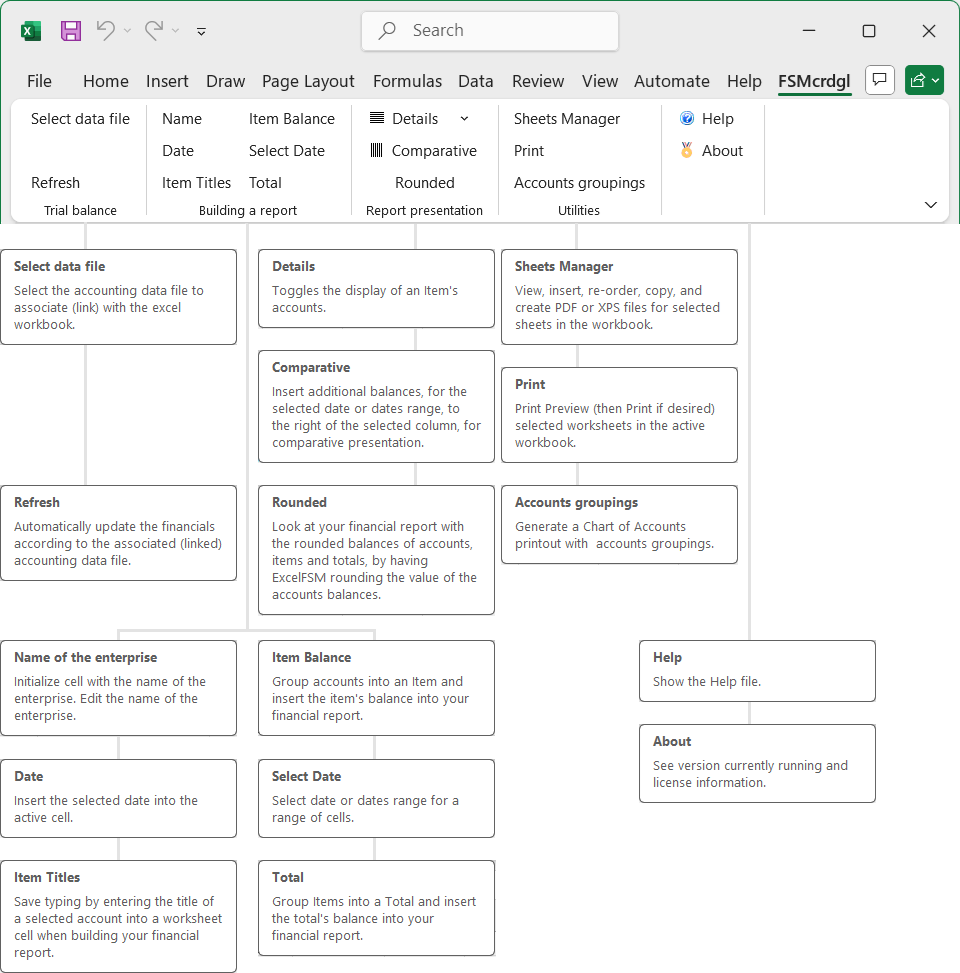Open the Comments speech bubble icon

pyautogui.click(x=880, y=80)
